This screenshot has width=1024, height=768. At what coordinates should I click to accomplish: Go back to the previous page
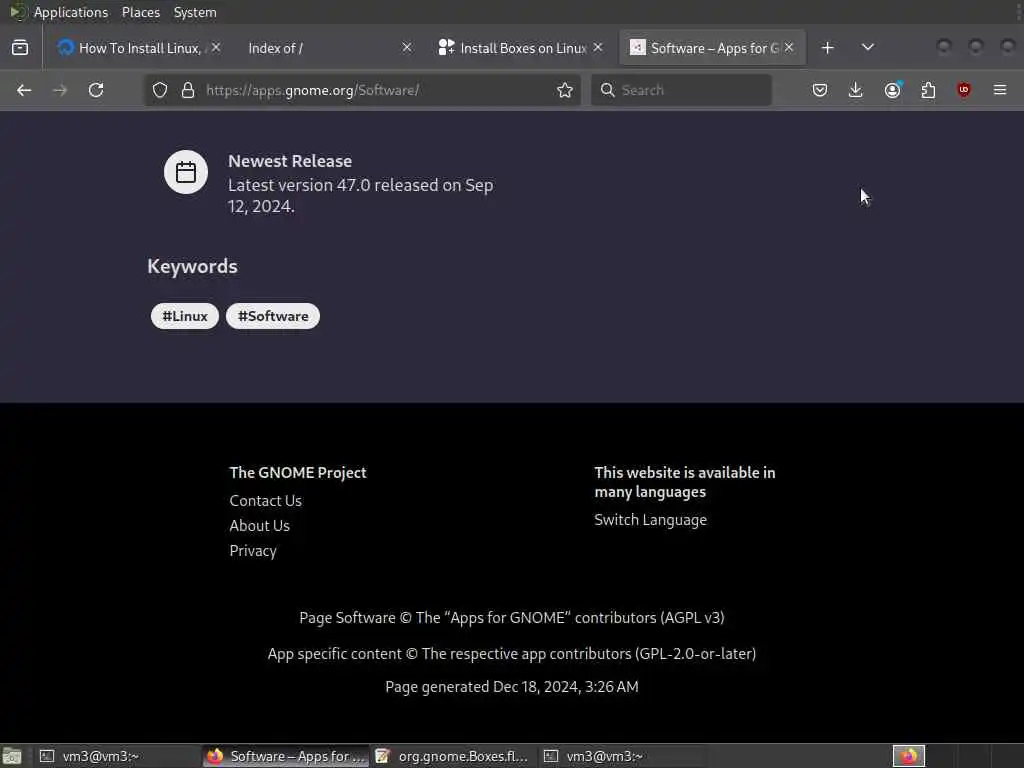tap(24, 90)
